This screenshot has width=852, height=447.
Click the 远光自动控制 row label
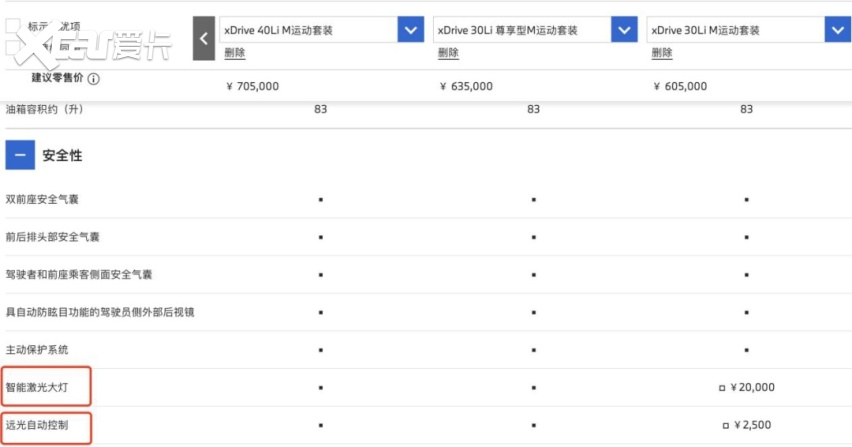[x=37, y=425]
